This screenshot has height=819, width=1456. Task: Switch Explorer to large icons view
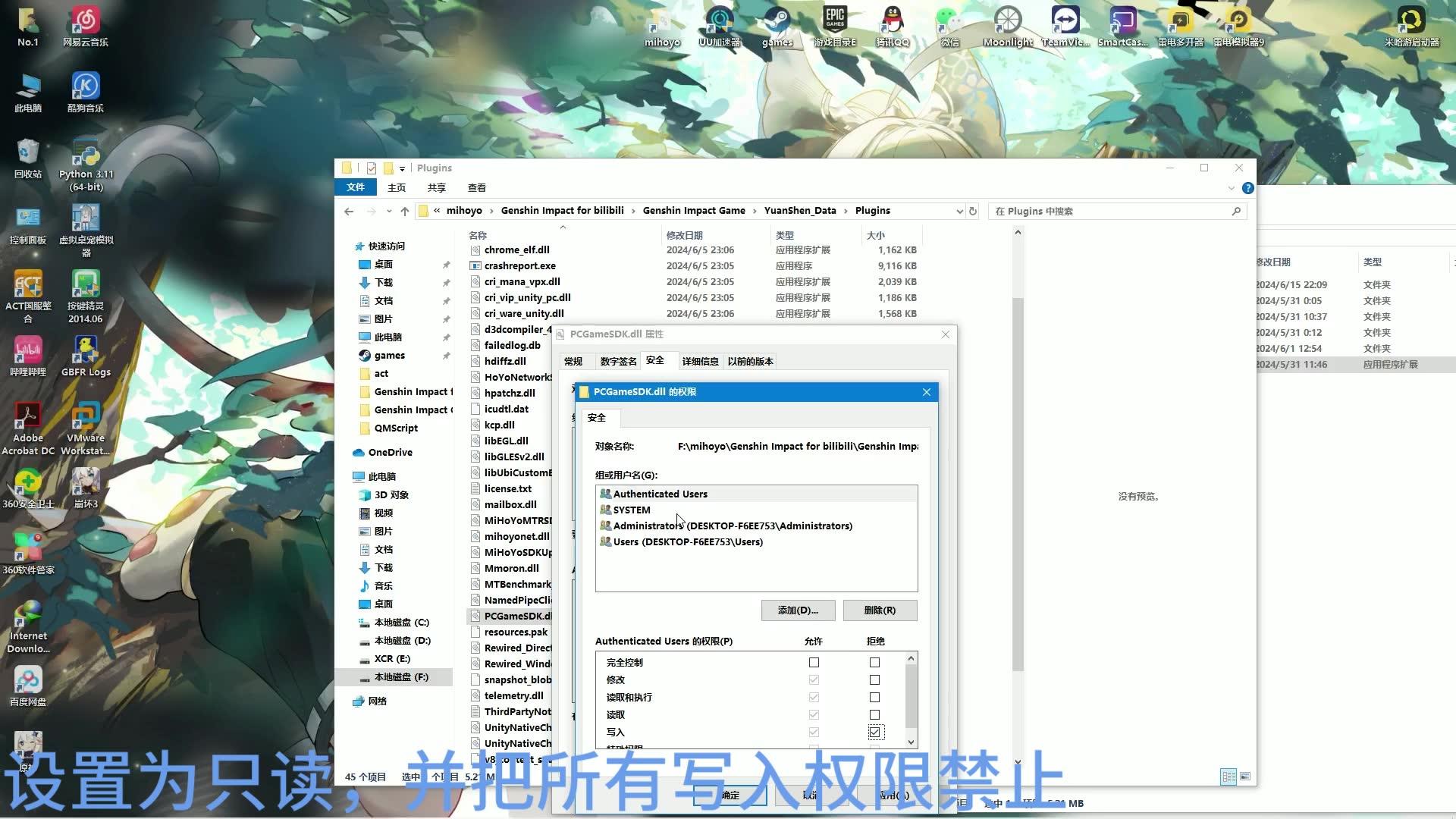tap(1244, 777)
